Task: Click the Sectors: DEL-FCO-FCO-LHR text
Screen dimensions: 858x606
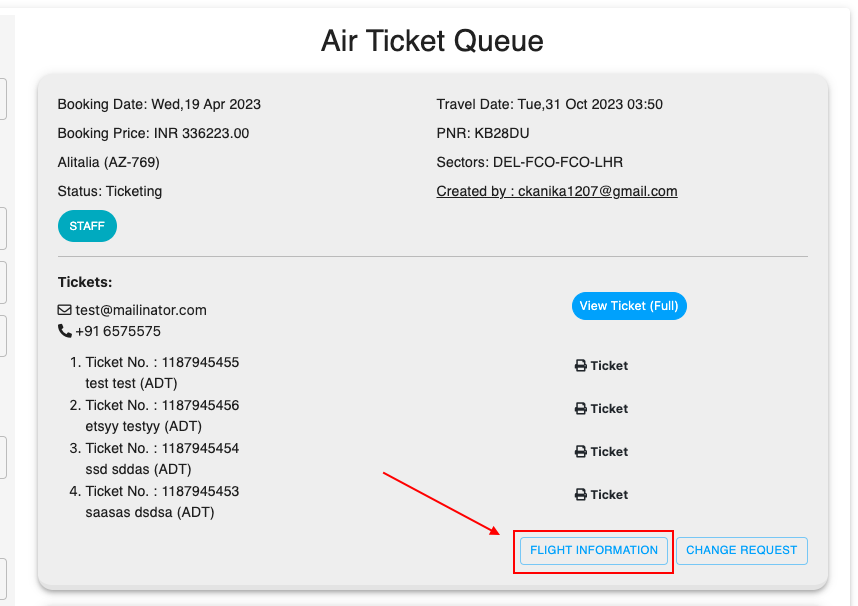Action: tap(529, 162)
